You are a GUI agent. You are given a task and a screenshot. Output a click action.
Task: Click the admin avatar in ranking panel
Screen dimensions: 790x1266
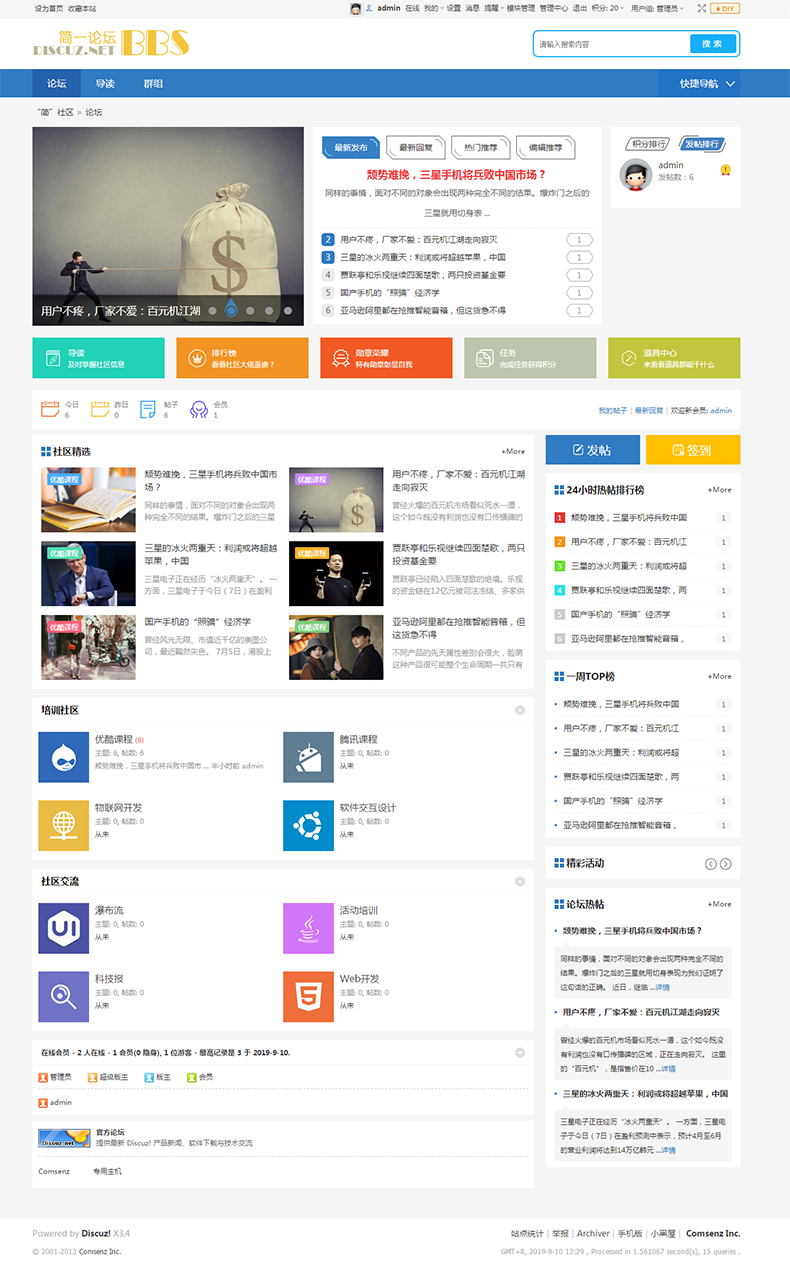(x=634, y=174)
